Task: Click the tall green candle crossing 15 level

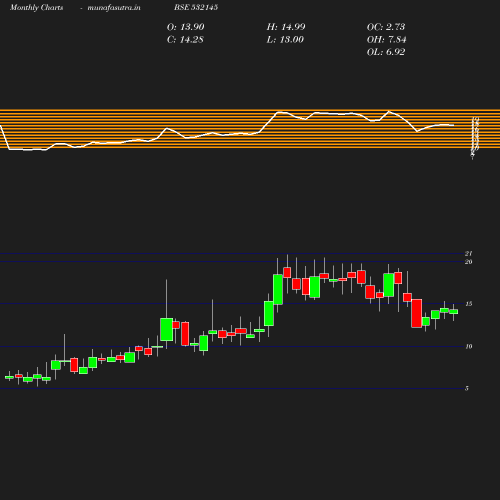Action: tap(278, 289)
